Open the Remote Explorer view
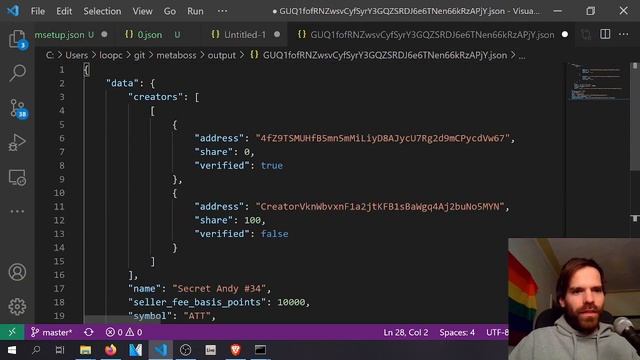 click(x=17, y=178)
